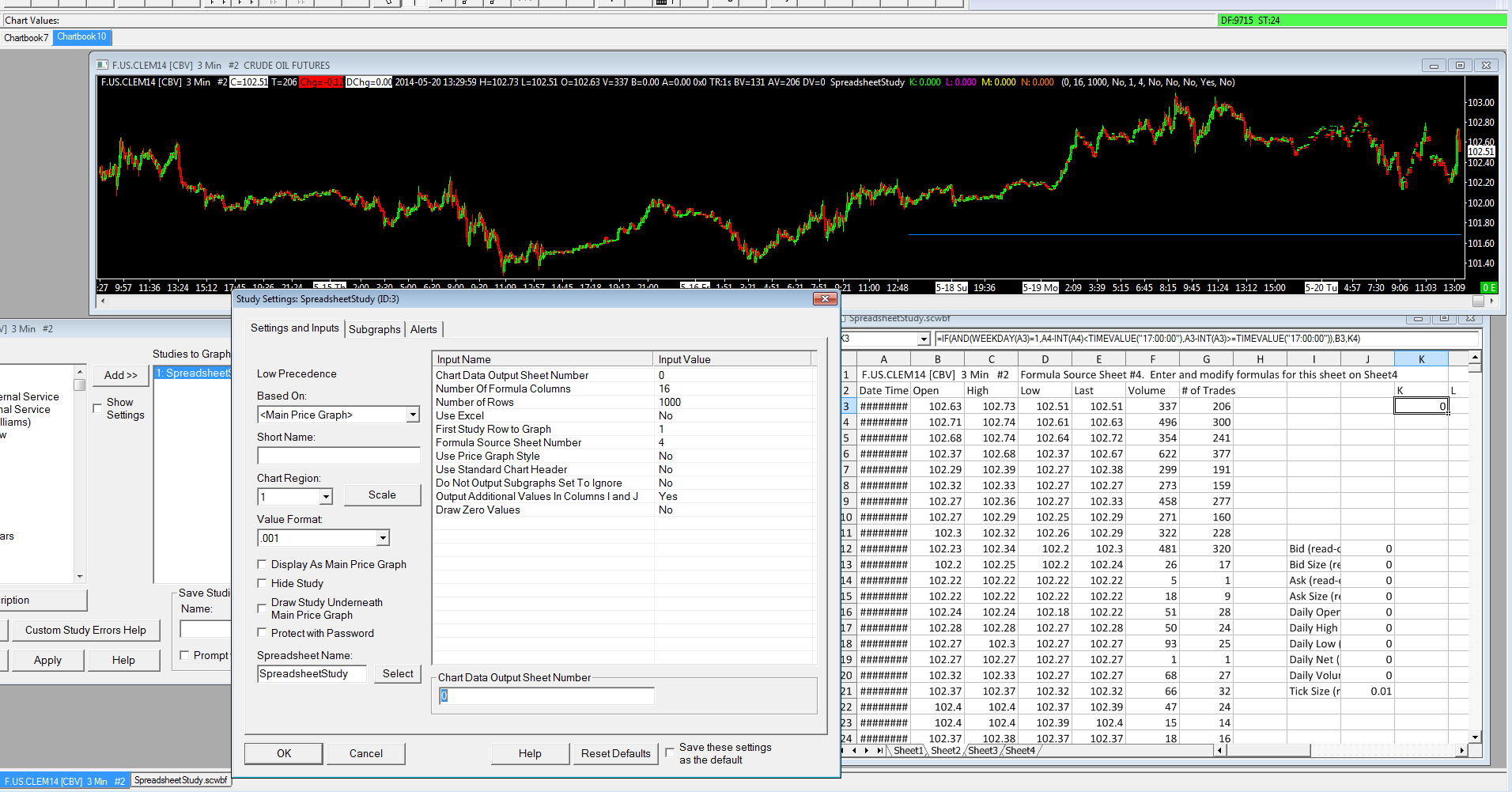Click next sheet navigation arrow in spreadsheet
Image resolution: width=1512 pixels, height=792 pixels.
pyautogui.click(x=868, y=751)
